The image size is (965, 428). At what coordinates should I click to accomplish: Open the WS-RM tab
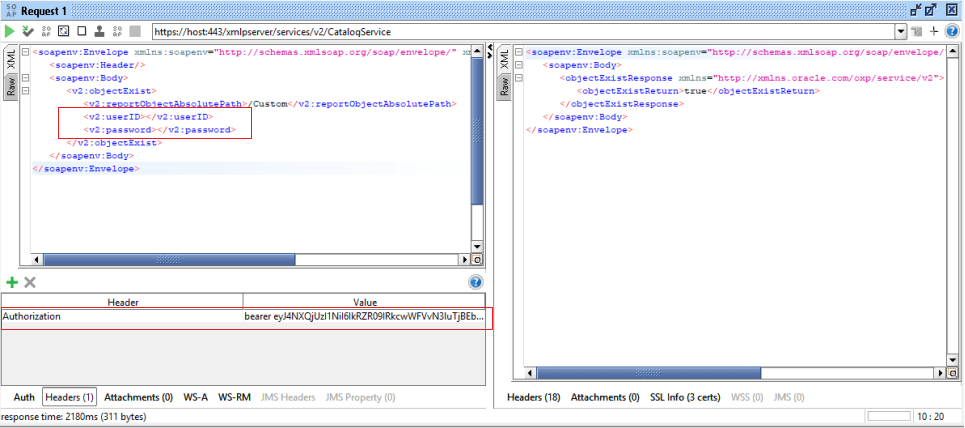(x=234, y=397)
